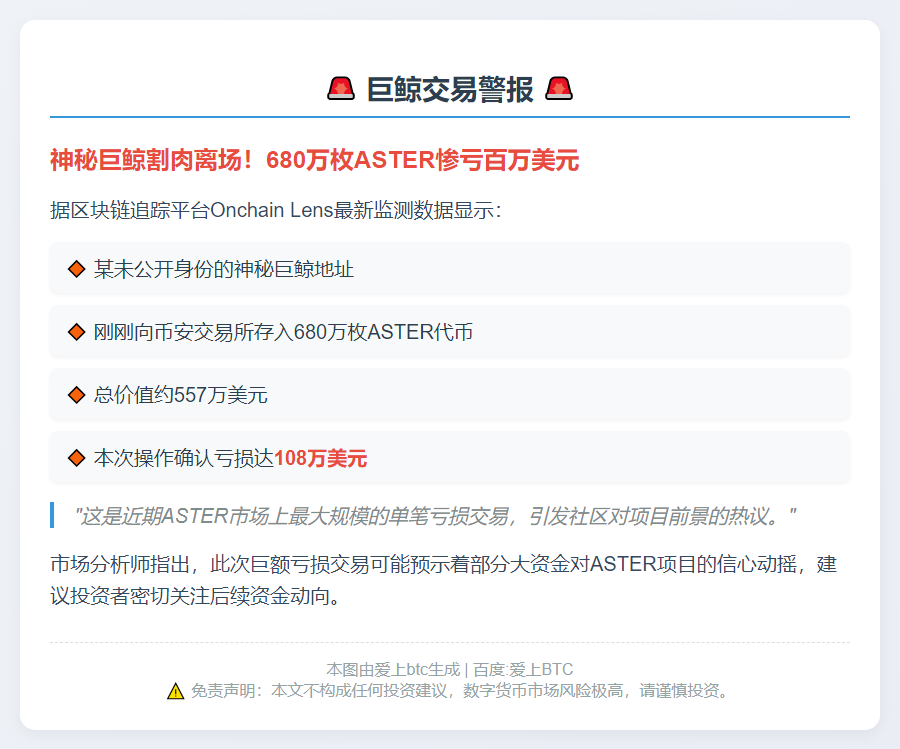Click the red 108万美元 highlighted amount
Viewport: 900px width, 749px height.
(x=319, y=459)
